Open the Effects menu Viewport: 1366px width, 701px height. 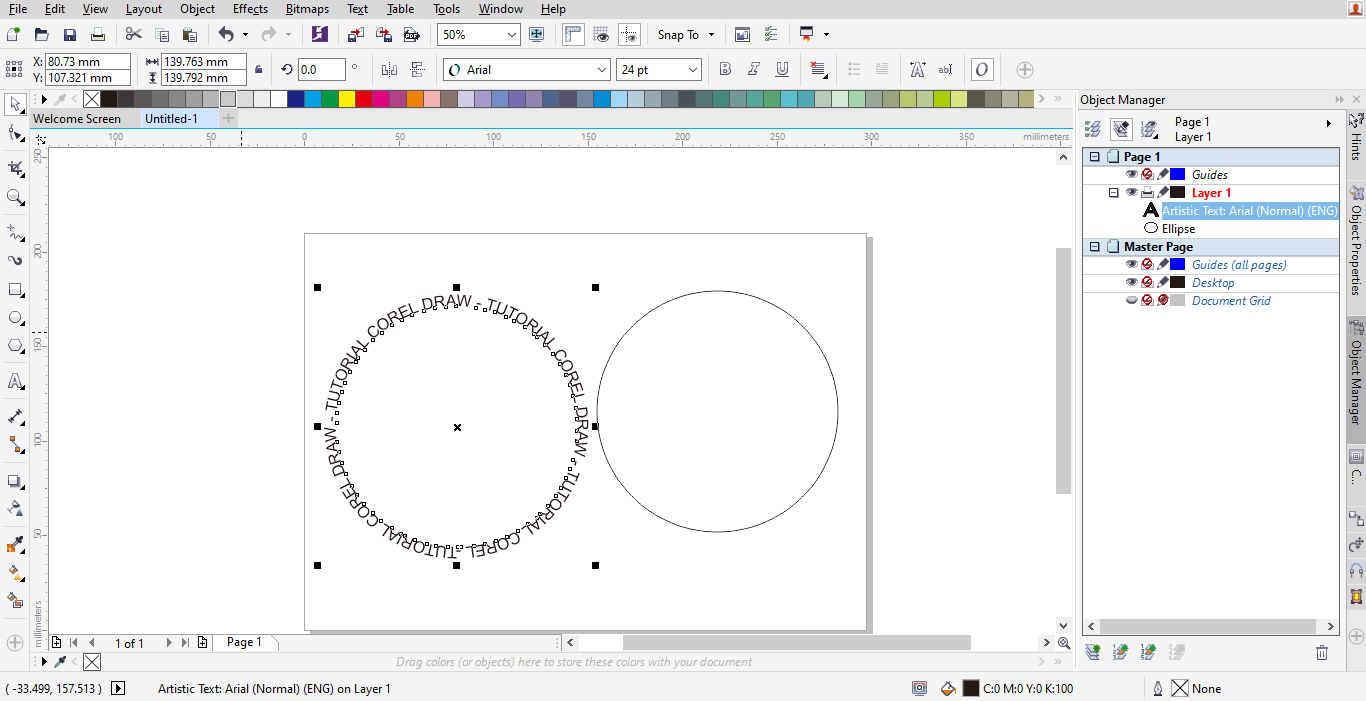tap(250, 9)
